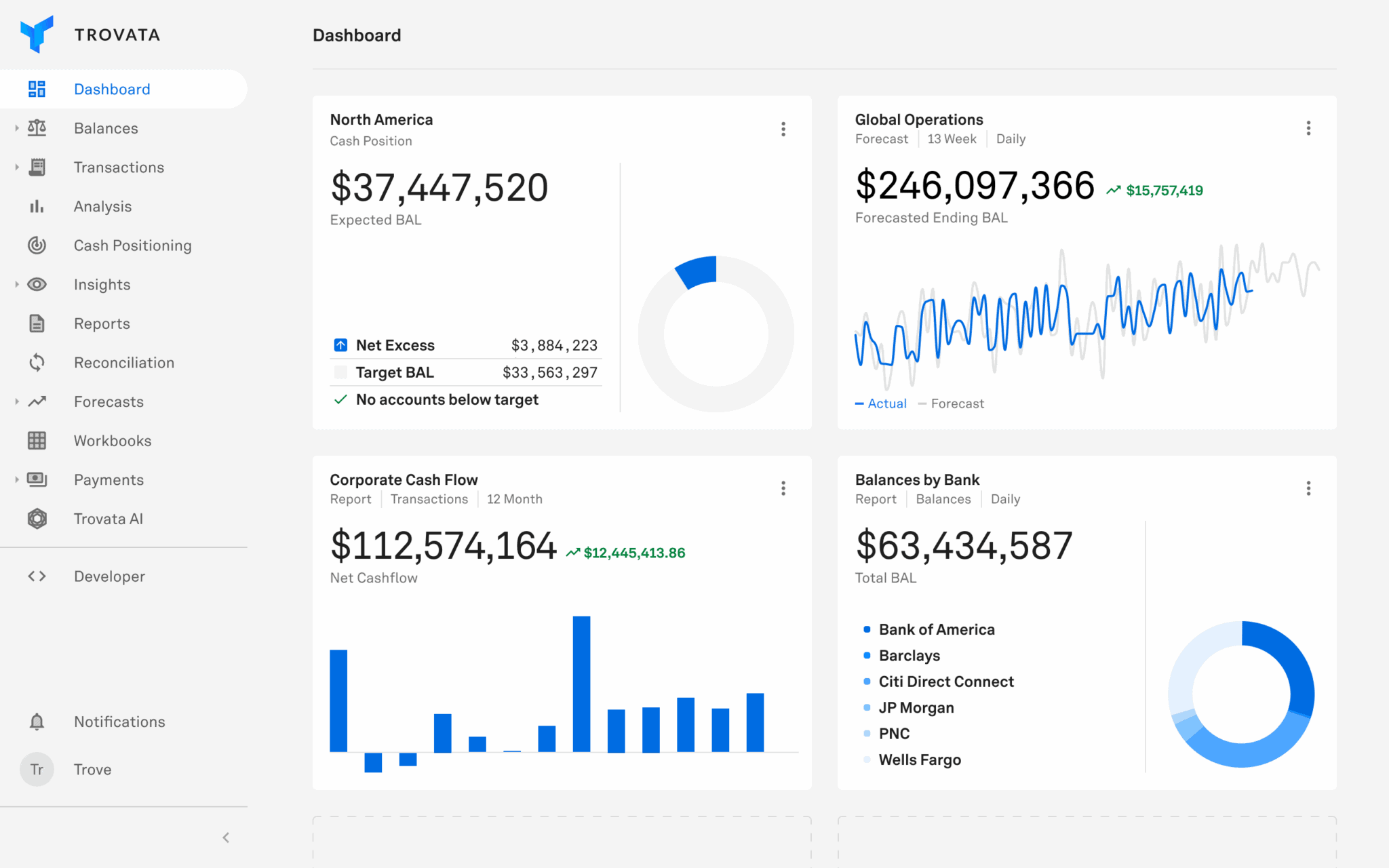This screenshot has height=868, width=1389.
Task: Expand the Forecasts section
Action: [x=16, y=401]
